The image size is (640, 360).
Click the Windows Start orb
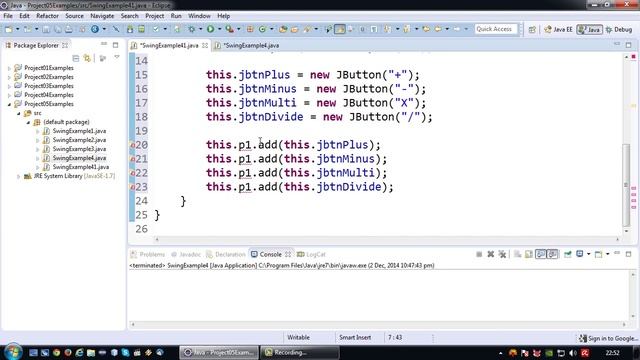[x=13, y=352]
